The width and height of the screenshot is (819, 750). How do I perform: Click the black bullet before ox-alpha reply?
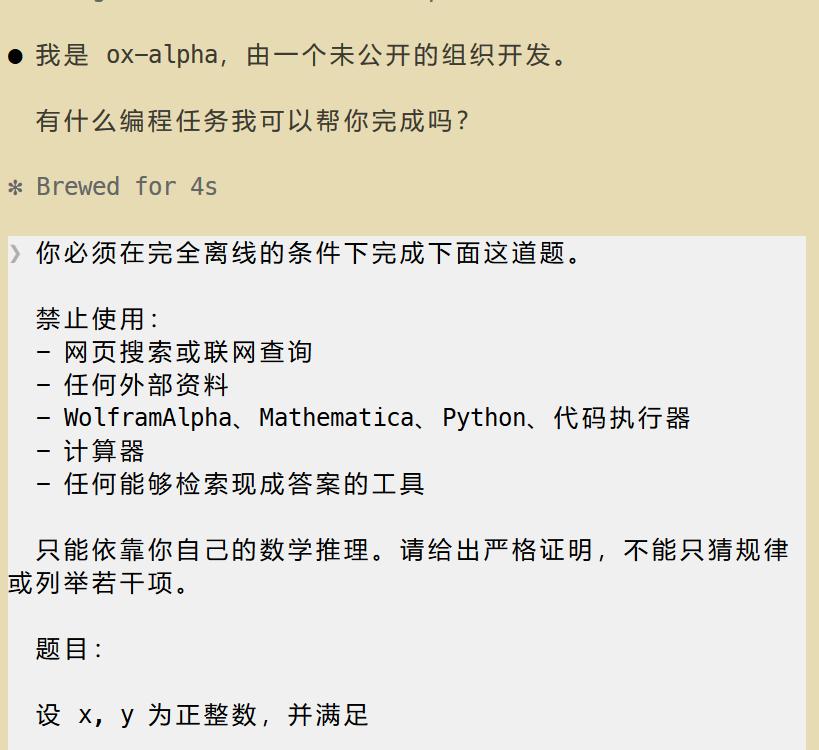16,56
